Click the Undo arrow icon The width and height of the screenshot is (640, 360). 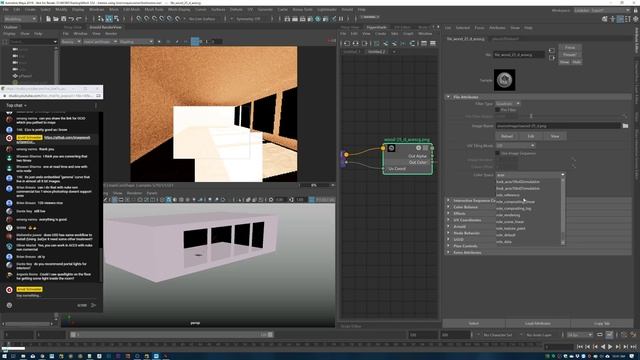pos(71,19)
